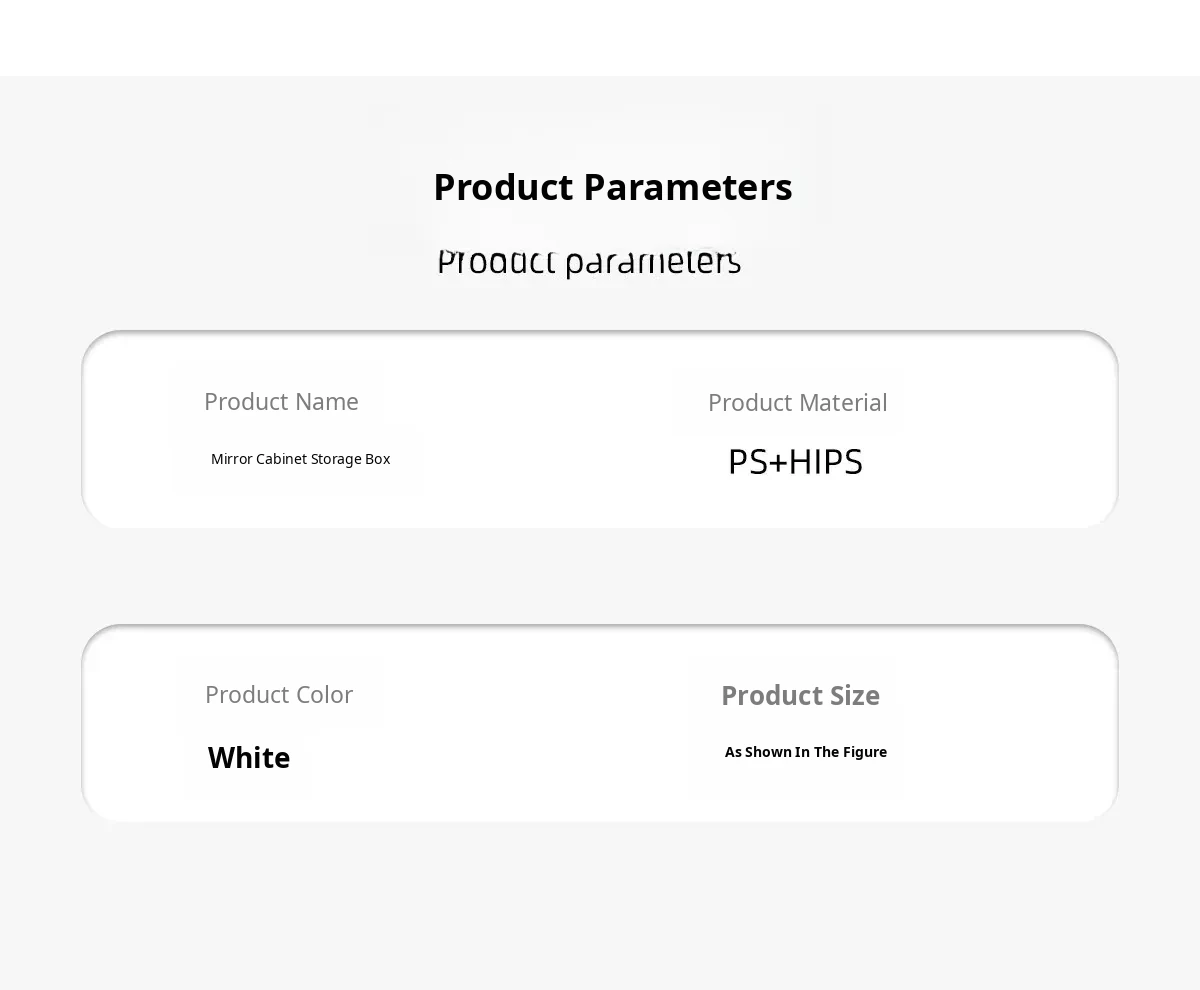Click the "As Shown In The Figure" text
The height and width of the screenshot is (990, 1200).
pyautogui.click(x=806, y=752)
